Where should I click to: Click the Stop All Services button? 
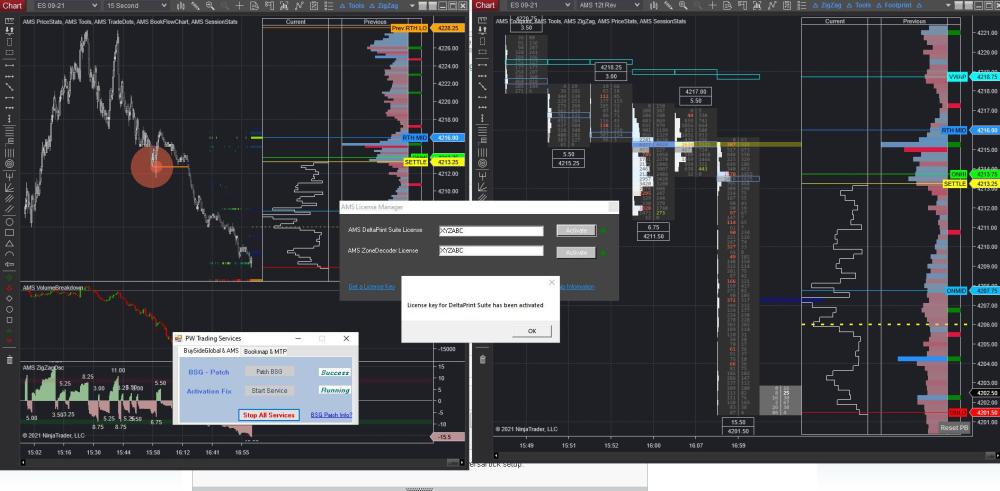pyautogui.click(x=268, y=415)
